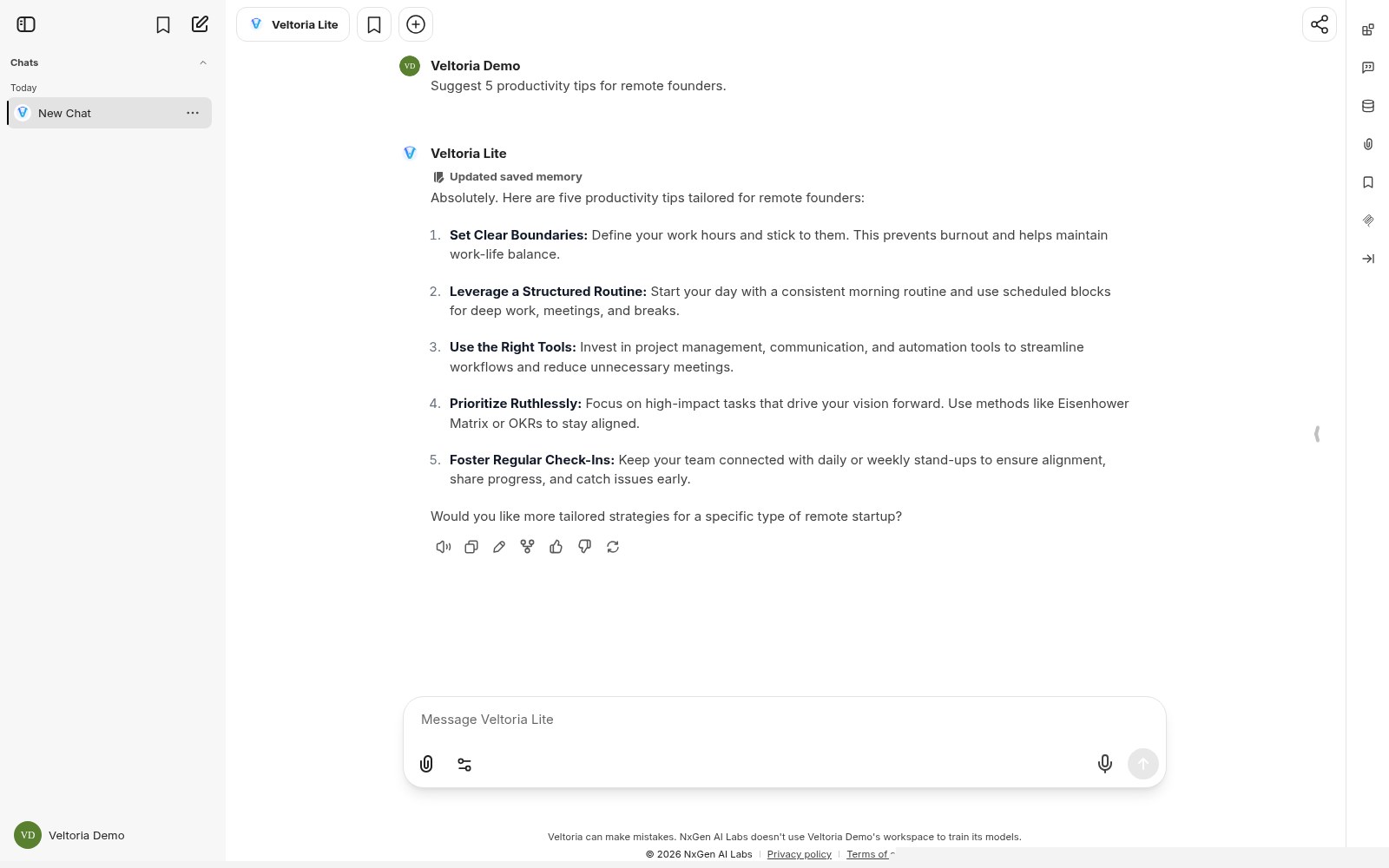Open the New Chat conversation
Image resolution: width=1389 pixels, height=868 pixels.
[109, 113]
